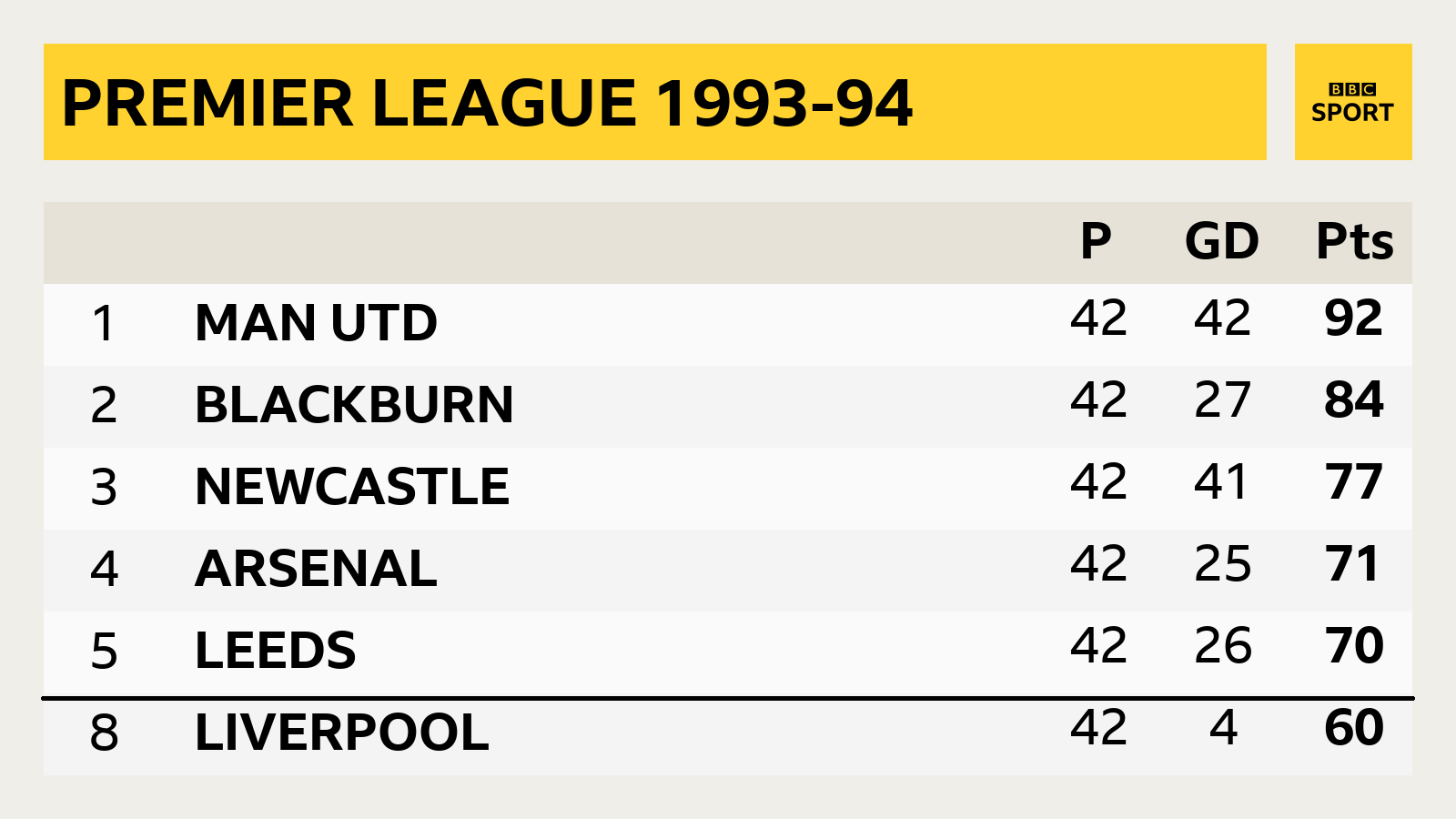Screen dimensions: 1456x819
Task: Click Man Utd's 92 points value
Action: click(1354, 318)
